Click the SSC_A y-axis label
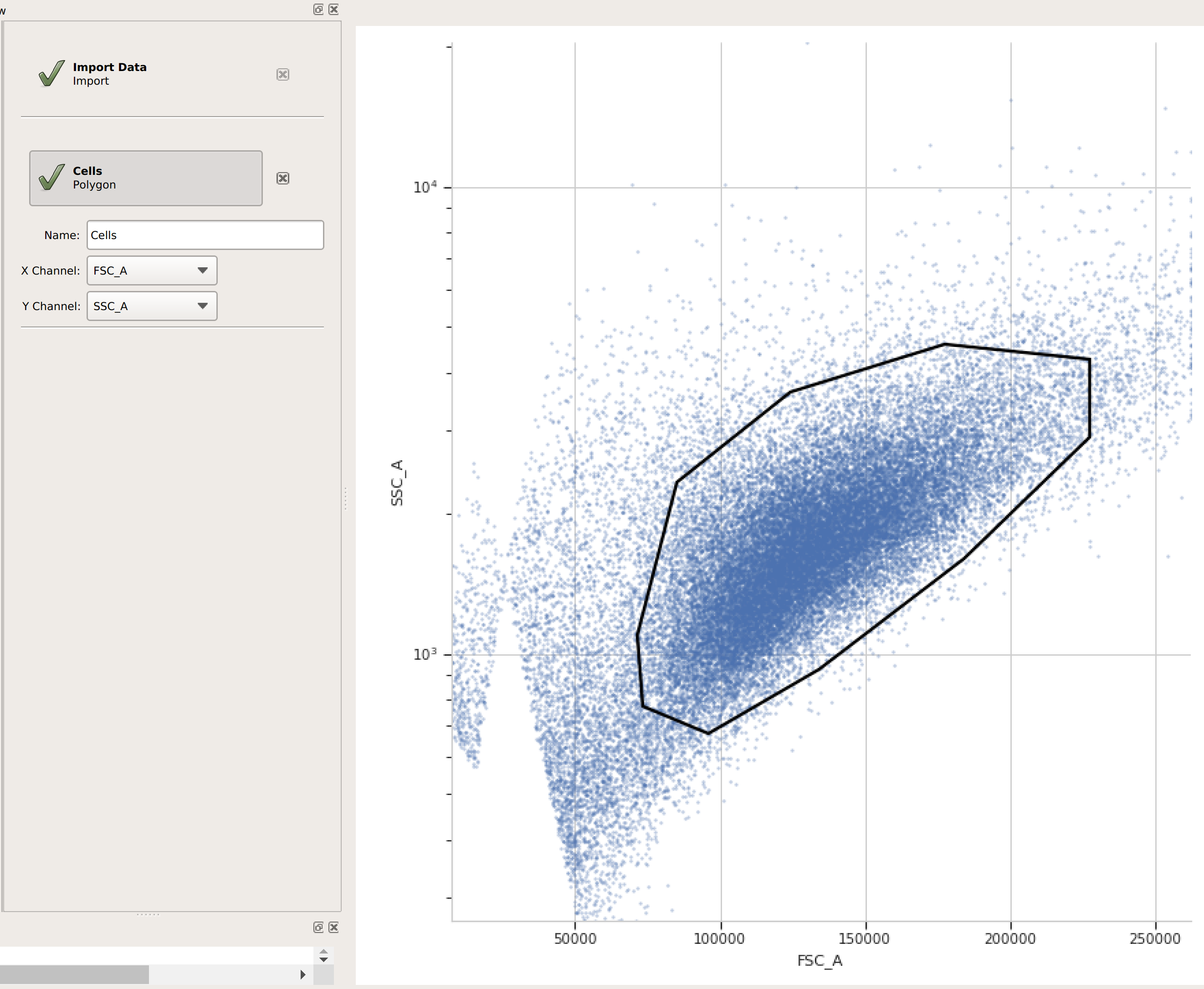This screenshot has height=989, width=1204. click(x=397, y=483)
